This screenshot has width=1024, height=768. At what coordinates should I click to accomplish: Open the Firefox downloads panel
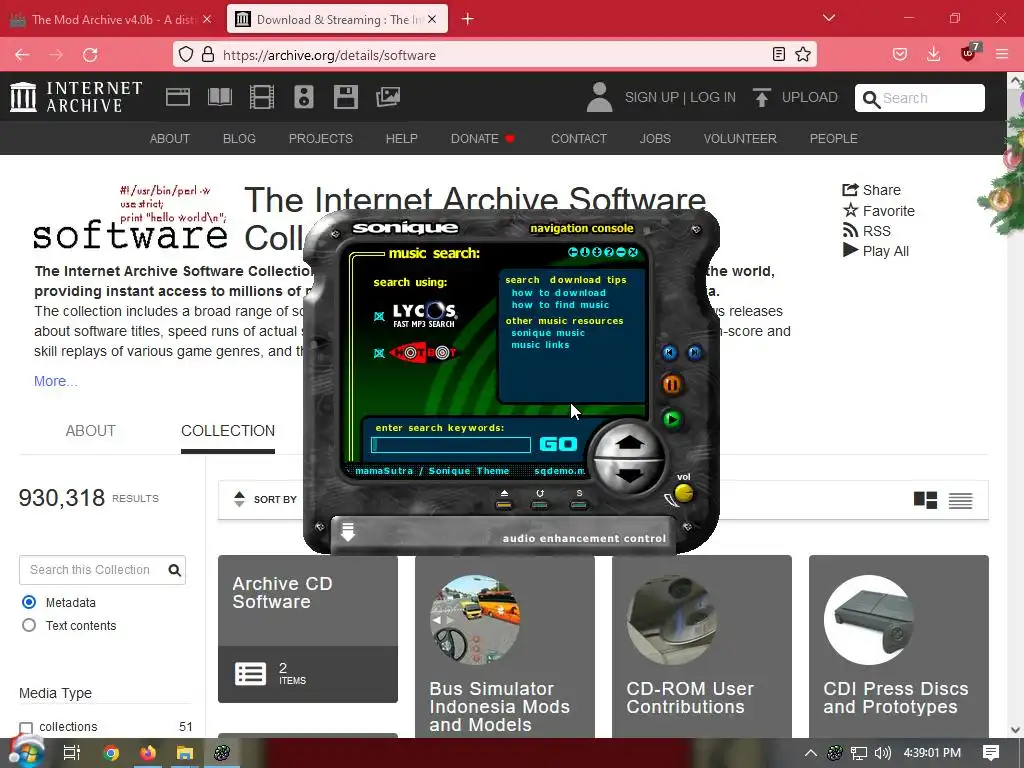click(934, 54)
